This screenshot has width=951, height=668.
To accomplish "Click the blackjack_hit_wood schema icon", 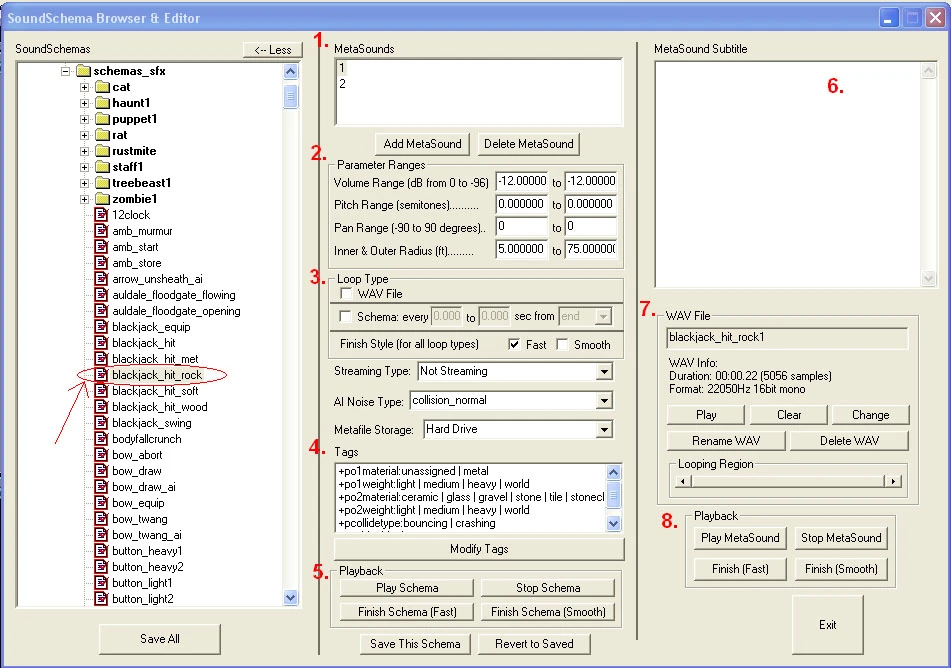I will pyautogui.click(x=101, y=407).
